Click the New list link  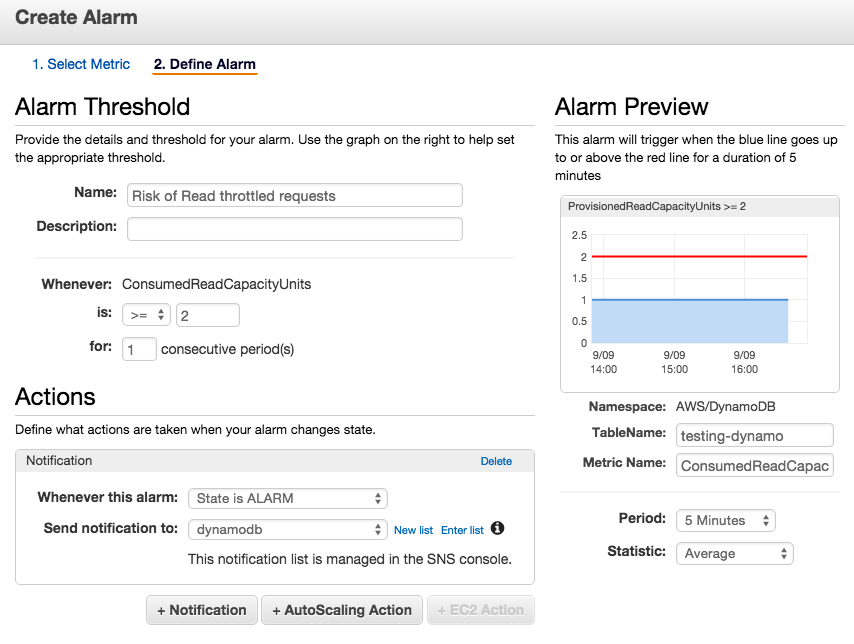(x=413, y=530)
